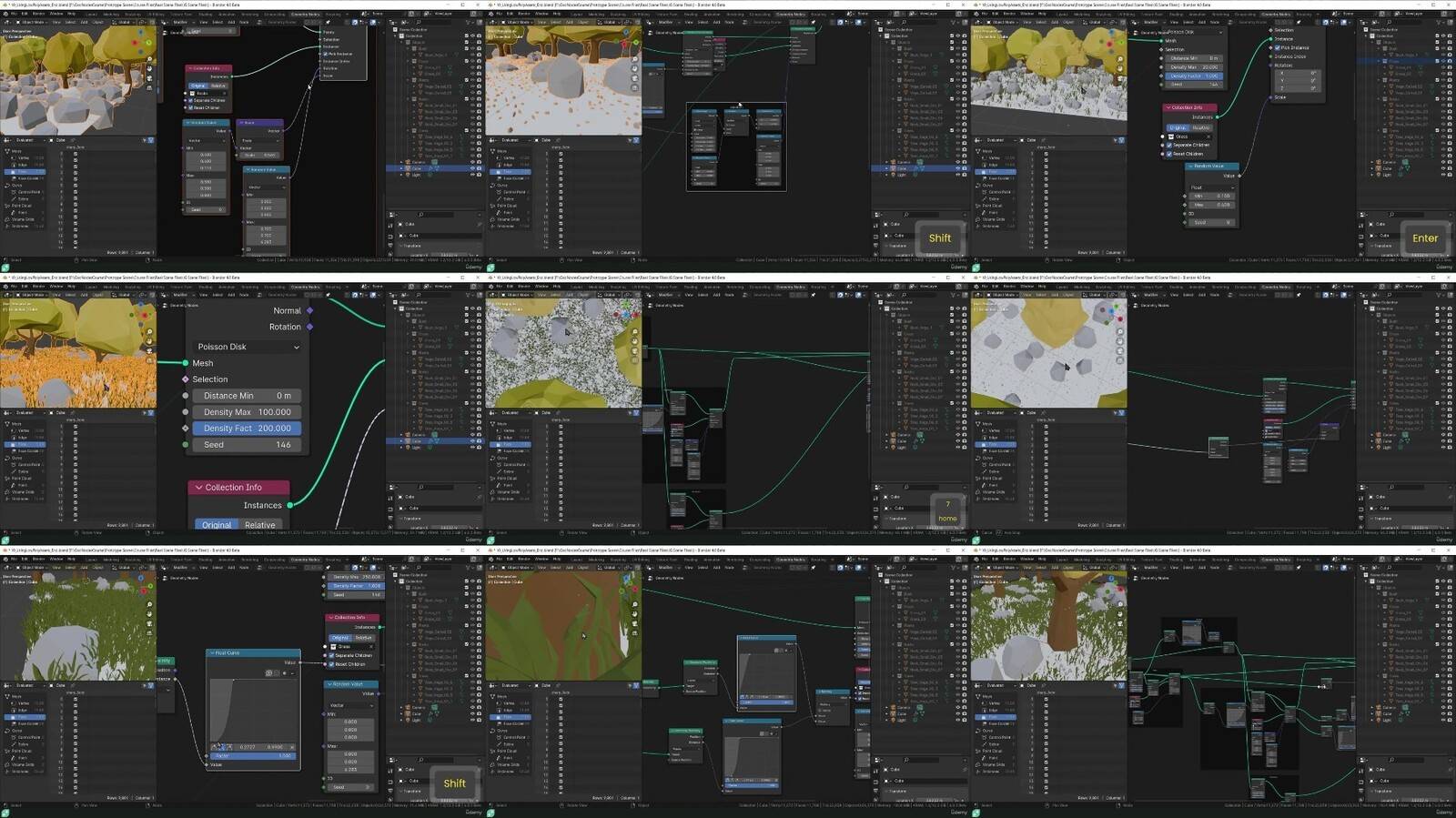1456x818 pixels.
Task: Toggle Pick Instance checkbox in the Enter-key window
Action: click(x=1278, y=47)
